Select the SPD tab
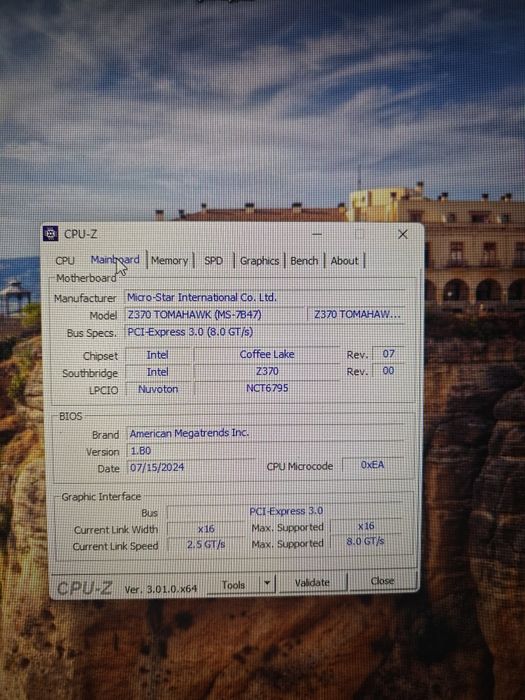Screen dimensions: 525x700 pyautogui.click(x=213, y=260)
